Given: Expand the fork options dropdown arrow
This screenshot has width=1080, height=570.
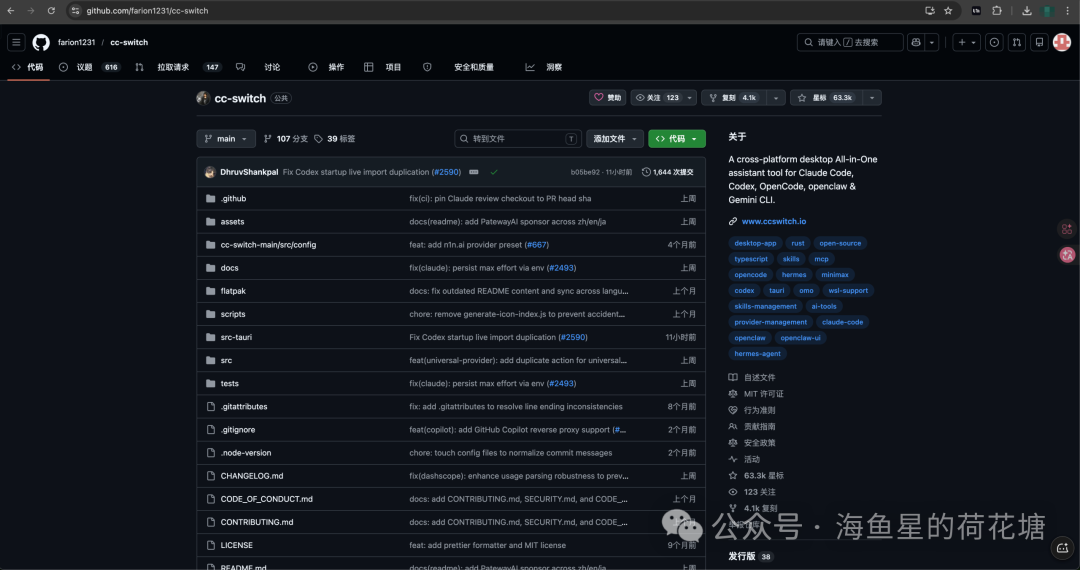Looking at the screenshot, I should 776,98.
